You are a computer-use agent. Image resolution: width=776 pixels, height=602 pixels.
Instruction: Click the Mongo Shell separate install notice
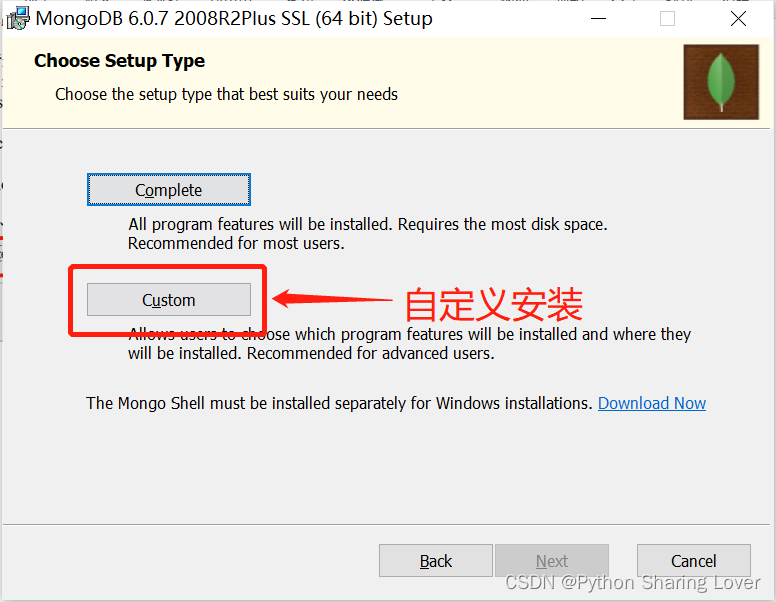(x=340, y=403)
